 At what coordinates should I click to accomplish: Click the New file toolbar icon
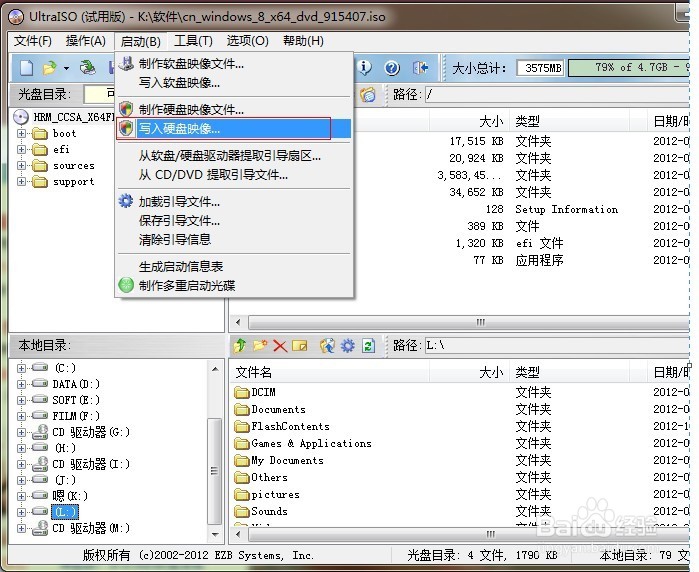click(x=27, y=68)
